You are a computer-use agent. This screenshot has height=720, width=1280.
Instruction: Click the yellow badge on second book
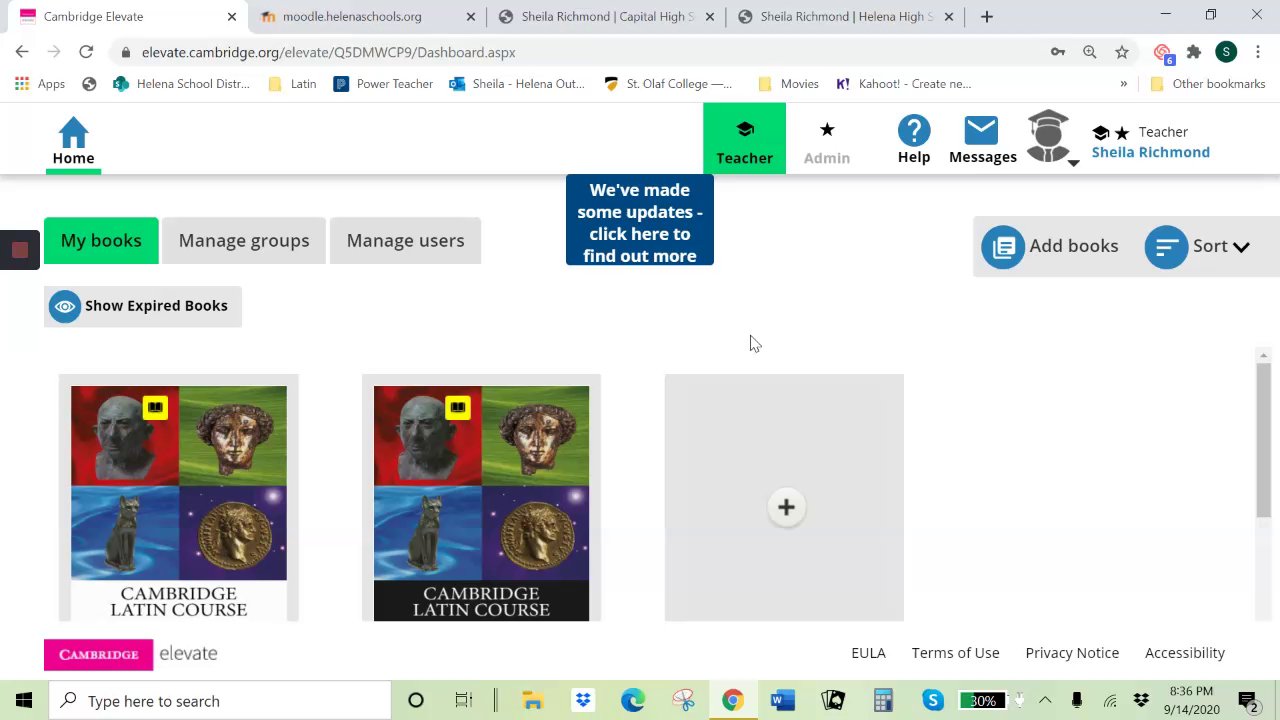(458, 407)
